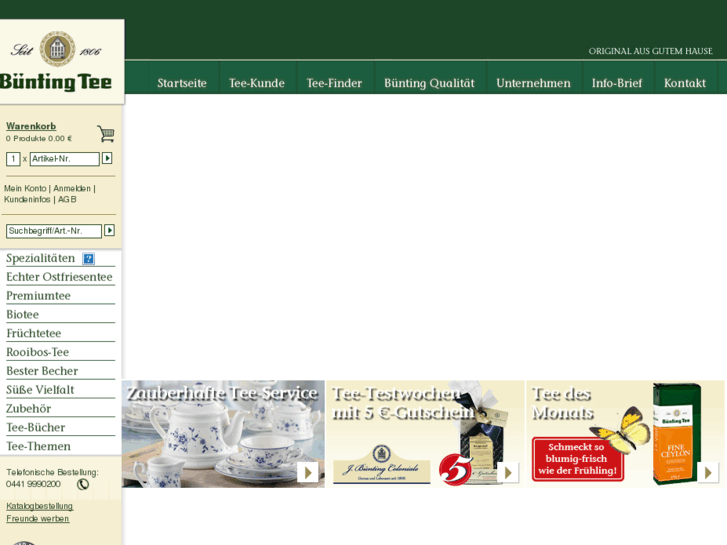The height and width of the screenshot is (545, 727).
Task: Open the shopping cart icon
Action: 106,134
